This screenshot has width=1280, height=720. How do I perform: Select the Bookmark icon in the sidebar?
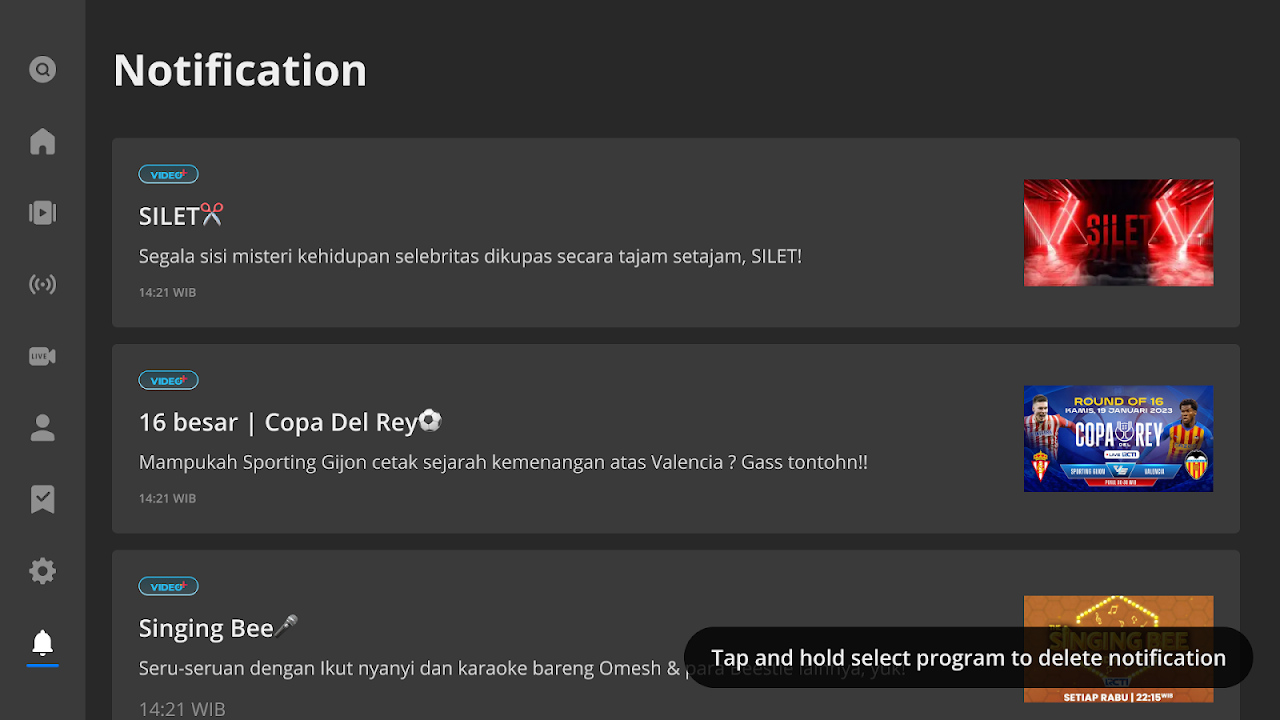(x=42, y=499)
